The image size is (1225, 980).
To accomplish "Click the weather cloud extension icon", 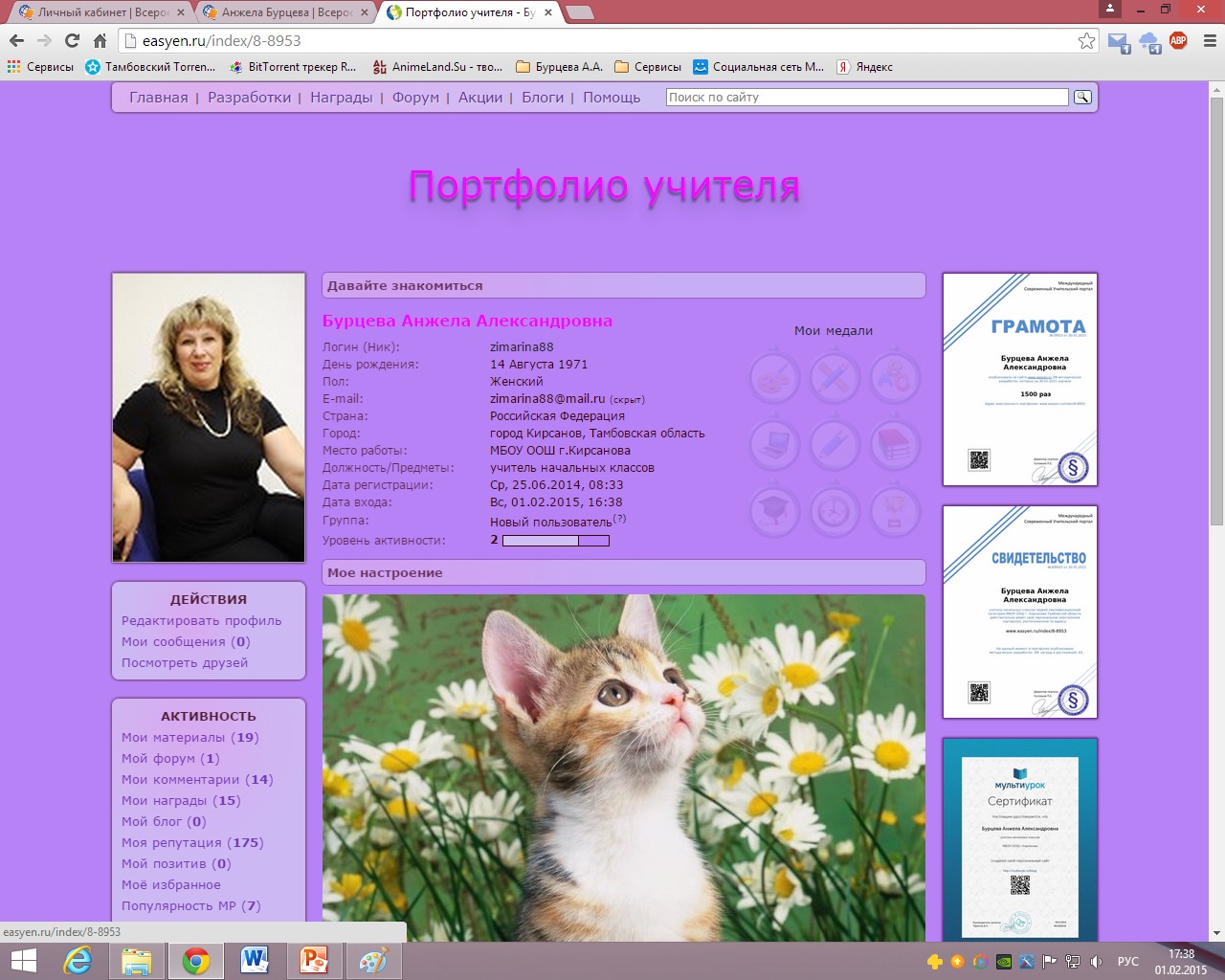I will [1149, 41].
